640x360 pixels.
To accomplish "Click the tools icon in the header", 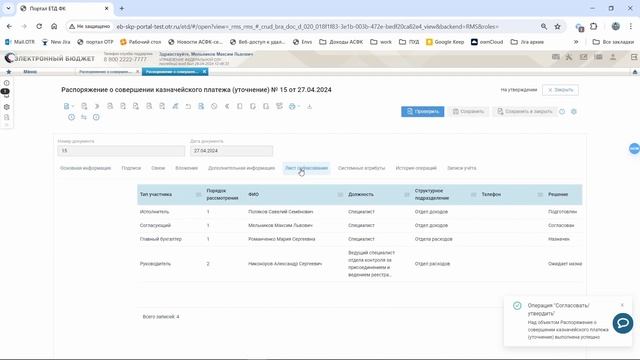I will pos(569,57).
